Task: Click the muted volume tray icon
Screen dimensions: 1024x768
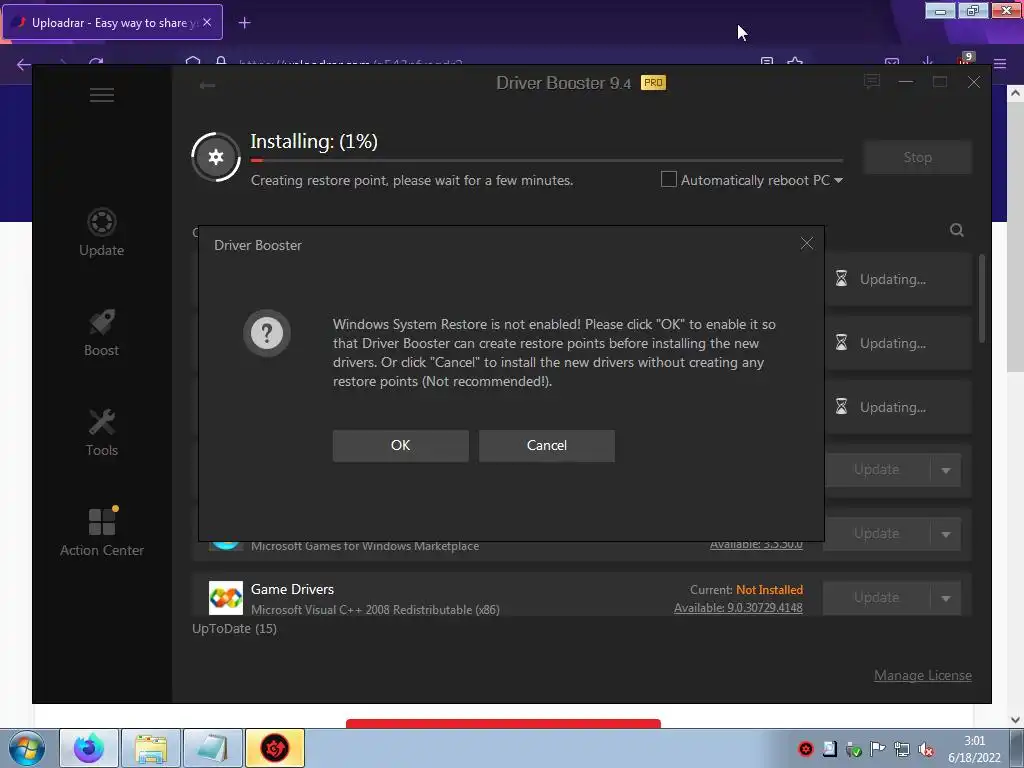Action: [x=926, y=749]
